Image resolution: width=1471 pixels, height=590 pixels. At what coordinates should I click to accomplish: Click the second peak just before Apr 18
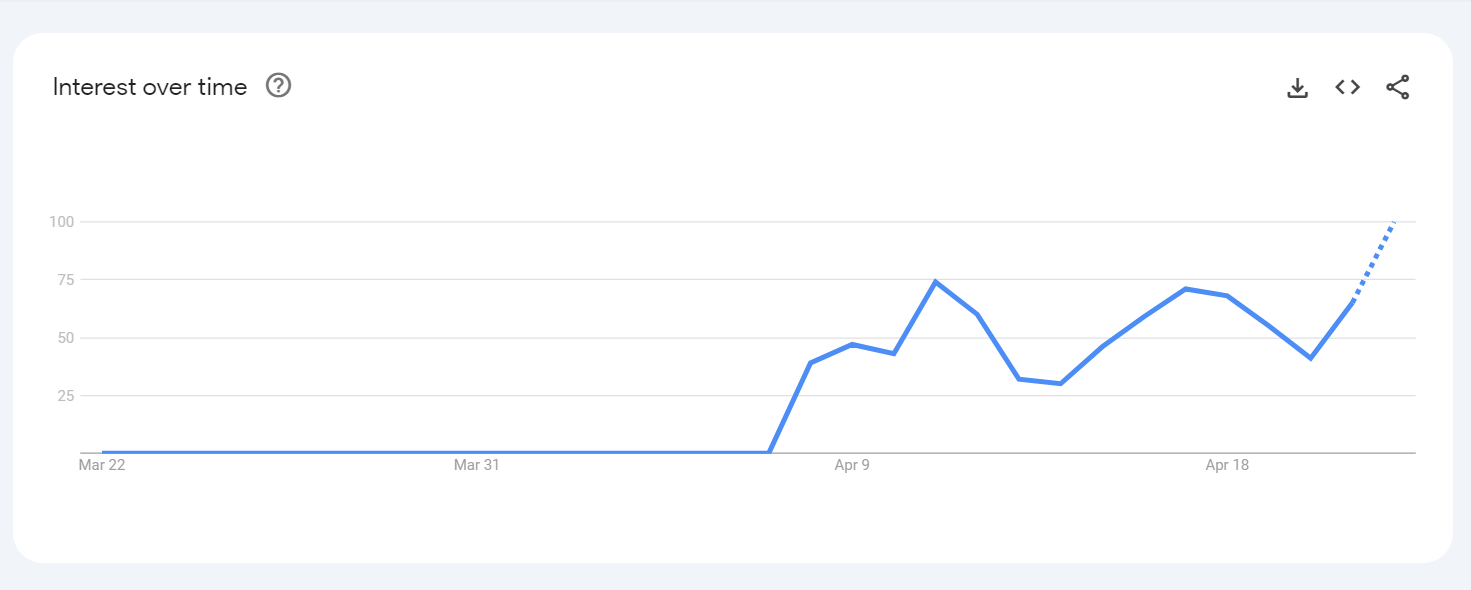tap(1185, 289)
